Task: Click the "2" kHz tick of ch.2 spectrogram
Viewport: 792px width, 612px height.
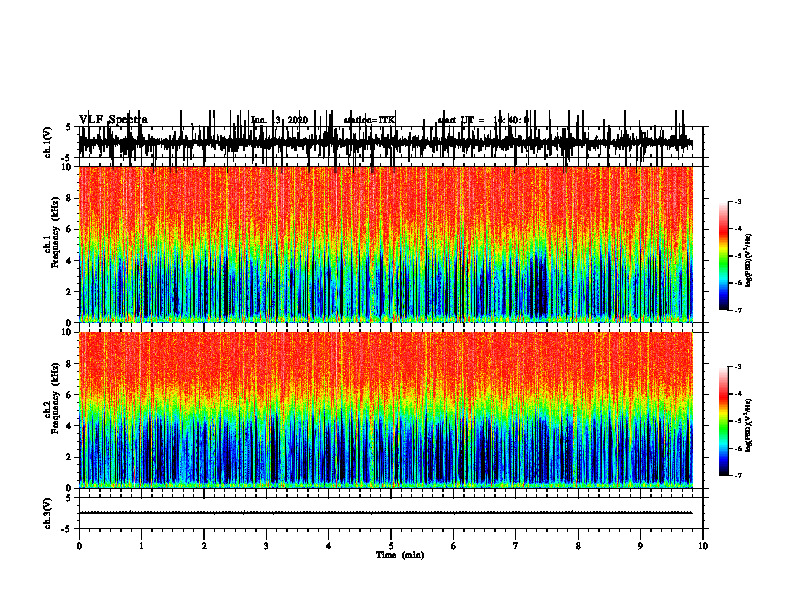Action: click(70, 457)
